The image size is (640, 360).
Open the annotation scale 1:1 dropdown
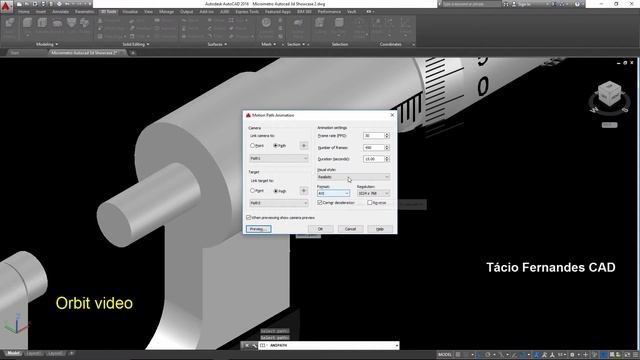tap(562, 355)
